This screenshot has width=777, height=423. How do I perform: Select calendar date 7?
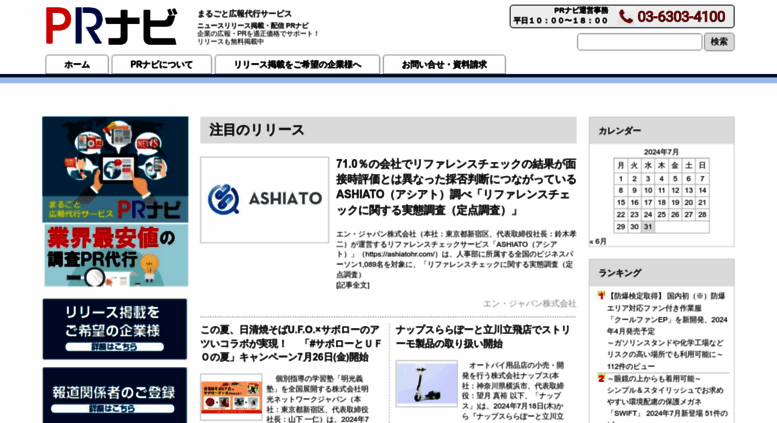click(702, 179)
